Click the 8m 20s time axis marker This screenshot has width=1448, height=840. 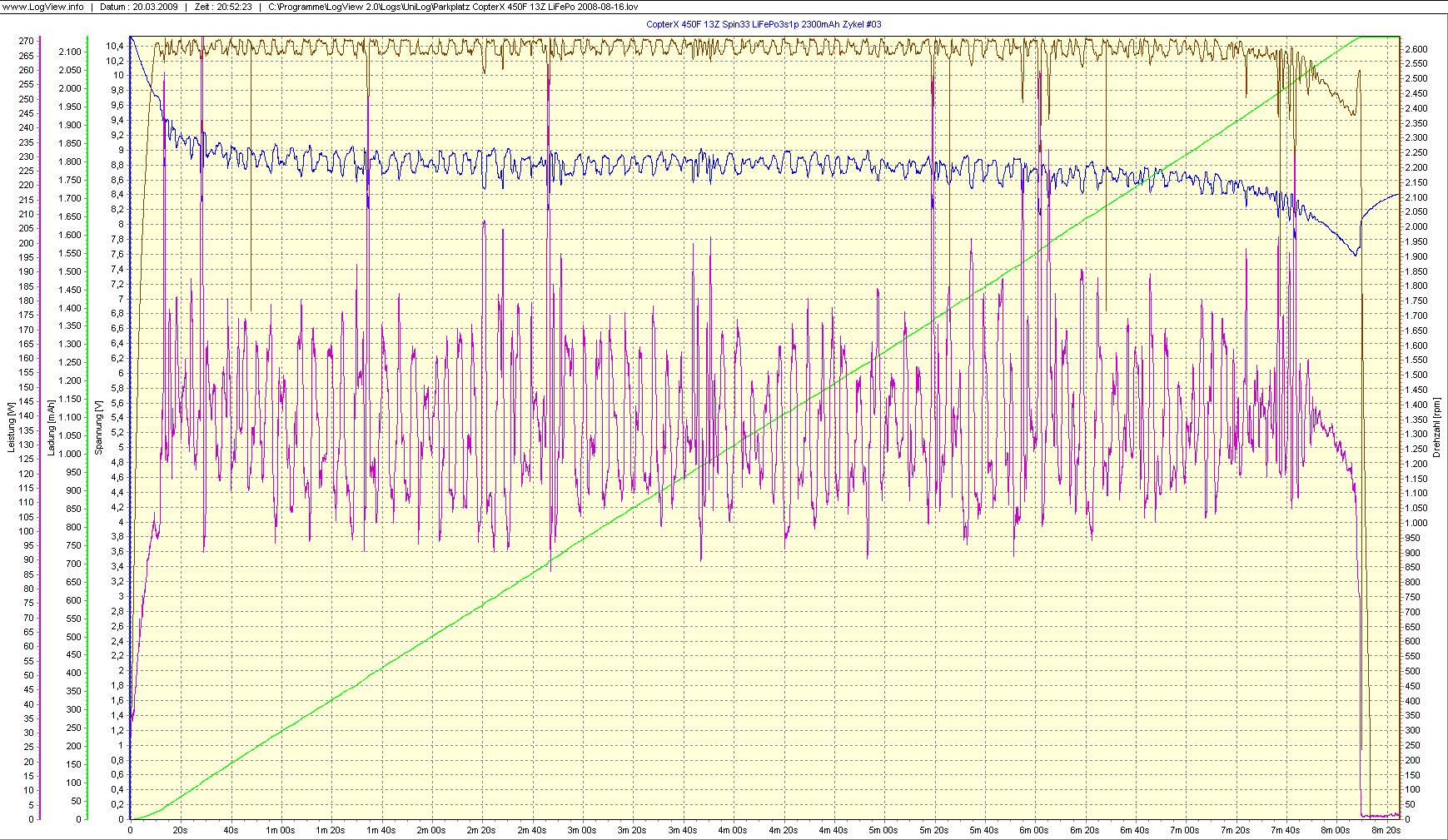(1386, 830)
